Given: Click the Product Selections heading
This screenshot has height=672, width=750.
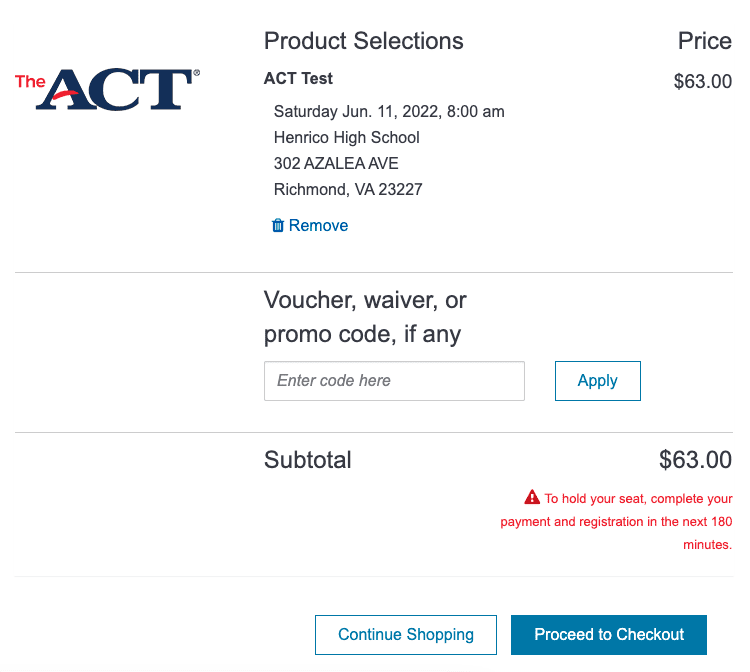Looking at the screenshot, I should 364,41.
